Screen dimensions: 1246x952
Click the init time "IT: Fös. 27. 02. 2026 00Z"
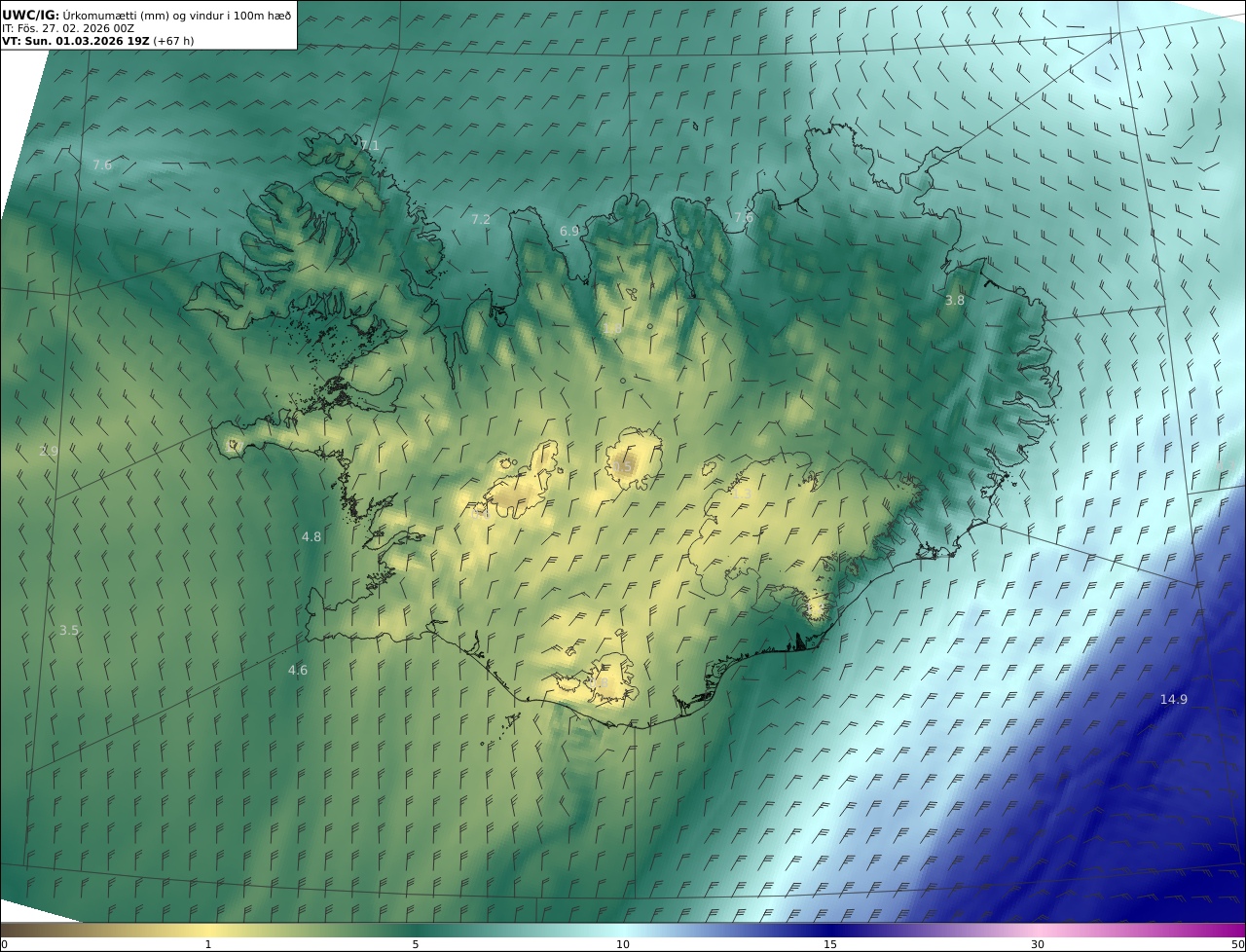point(68,28)
